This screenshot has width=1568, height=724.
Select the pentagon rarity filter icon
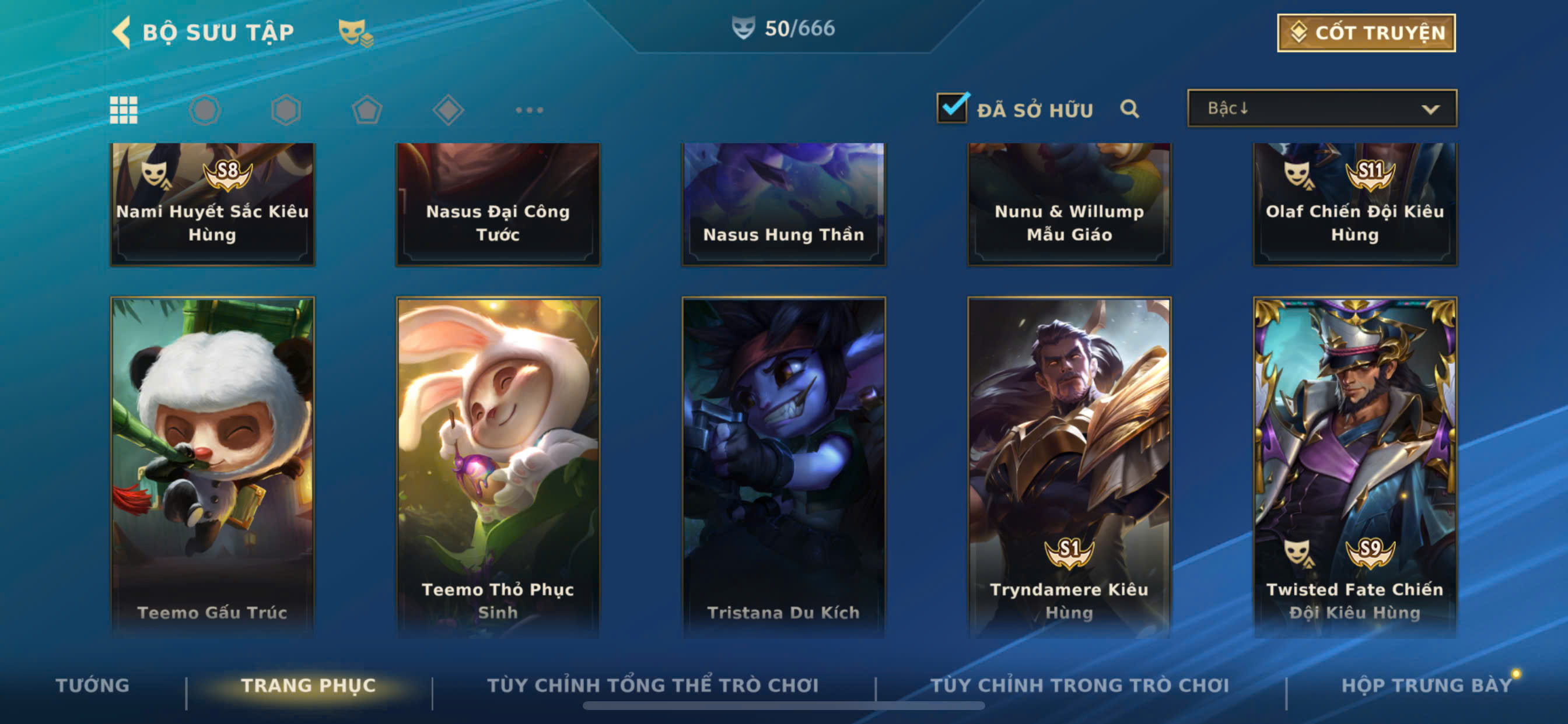click(367, 110)
